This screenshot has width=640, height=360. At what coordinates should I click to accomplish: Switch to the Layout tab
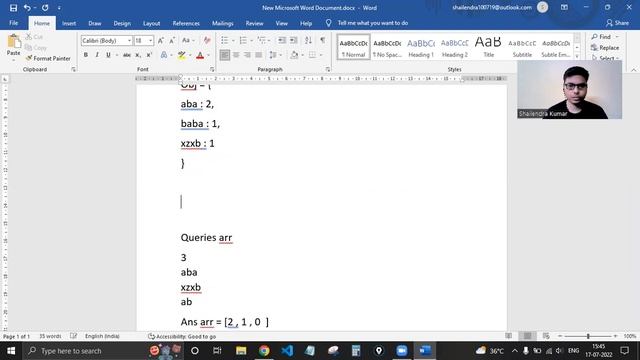point(151,23)
